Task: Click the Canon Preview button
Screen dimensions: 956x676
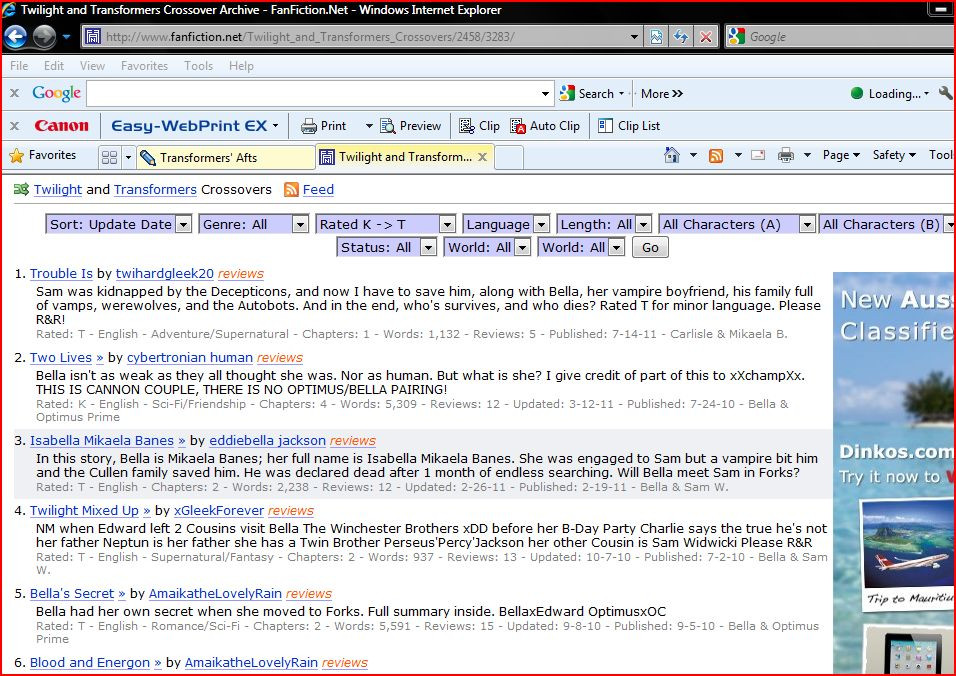Action: (410, 126)
